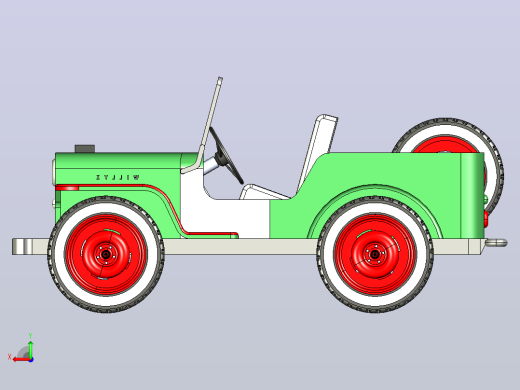Select the front wheel's red rim
Viewport: 520px width, 390px height.
point(106,255)
